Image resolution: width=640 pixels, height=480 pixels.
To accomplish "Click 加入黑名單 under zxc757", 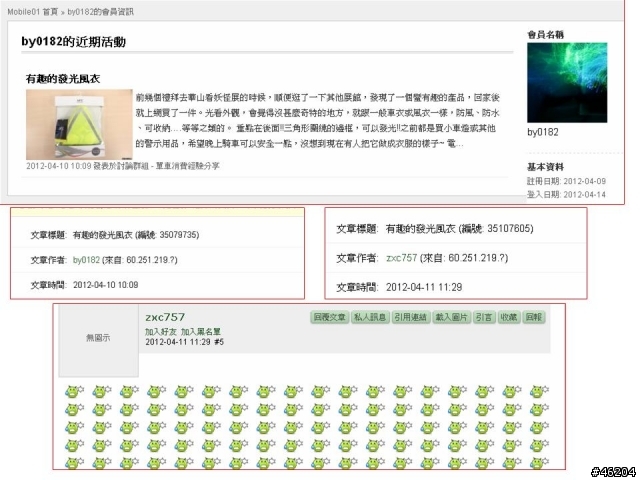I will click(201, 332).
